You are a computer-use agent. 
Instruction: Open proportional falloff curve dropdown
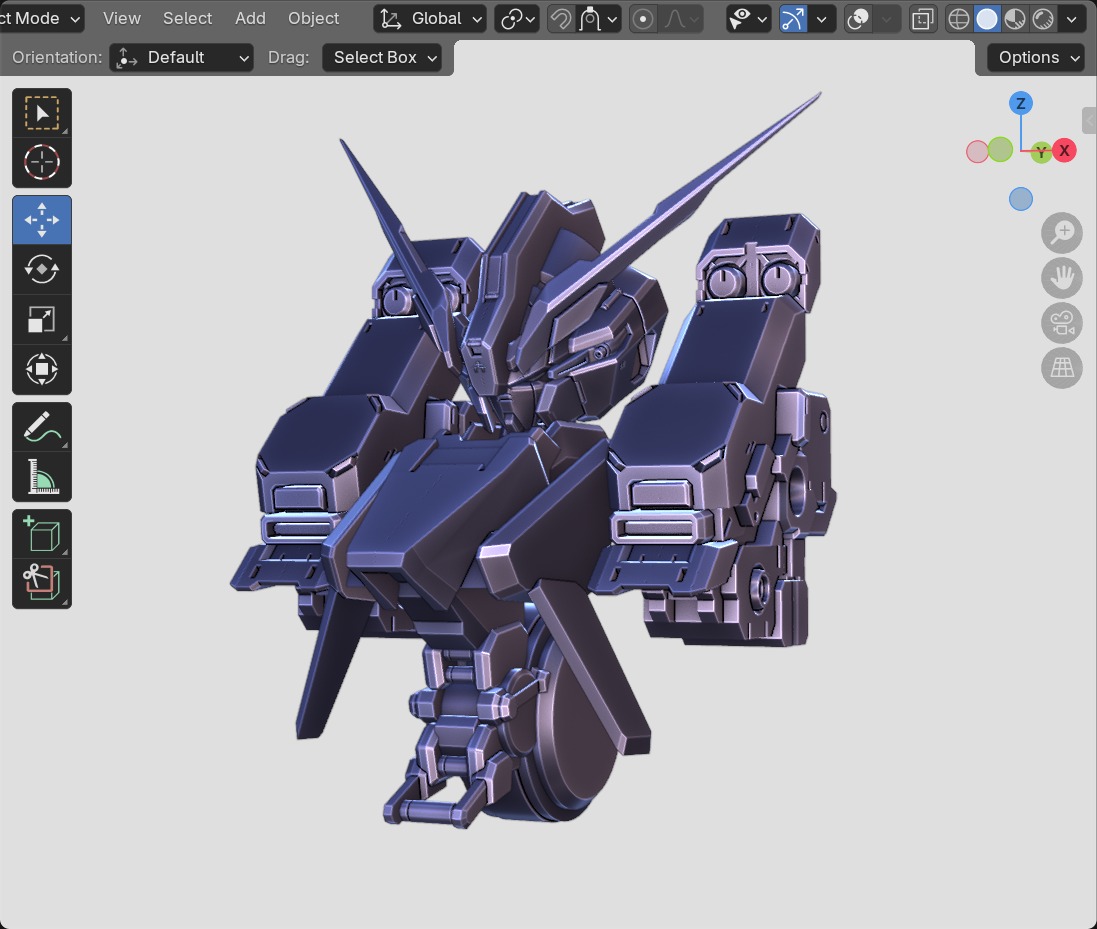click(680, 19)
